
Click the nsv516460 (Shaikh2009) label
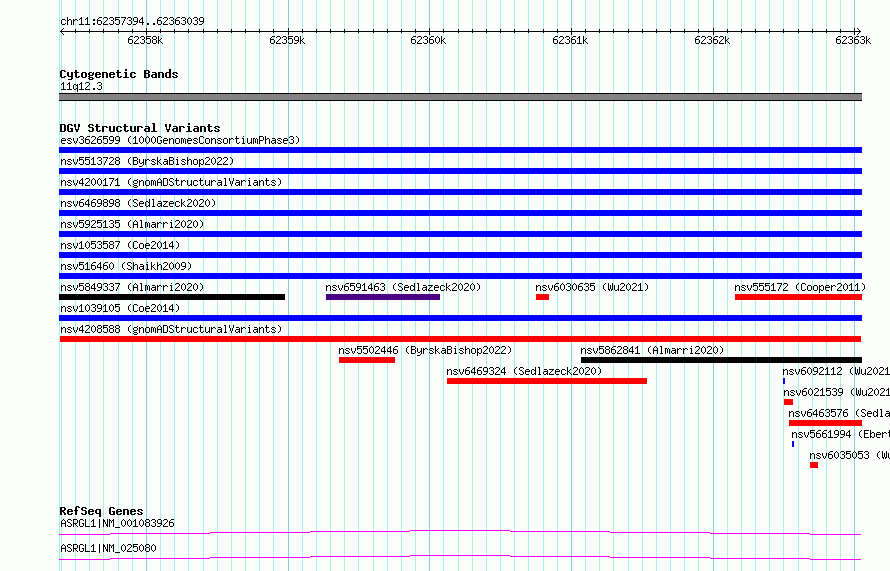coord(126,266)
